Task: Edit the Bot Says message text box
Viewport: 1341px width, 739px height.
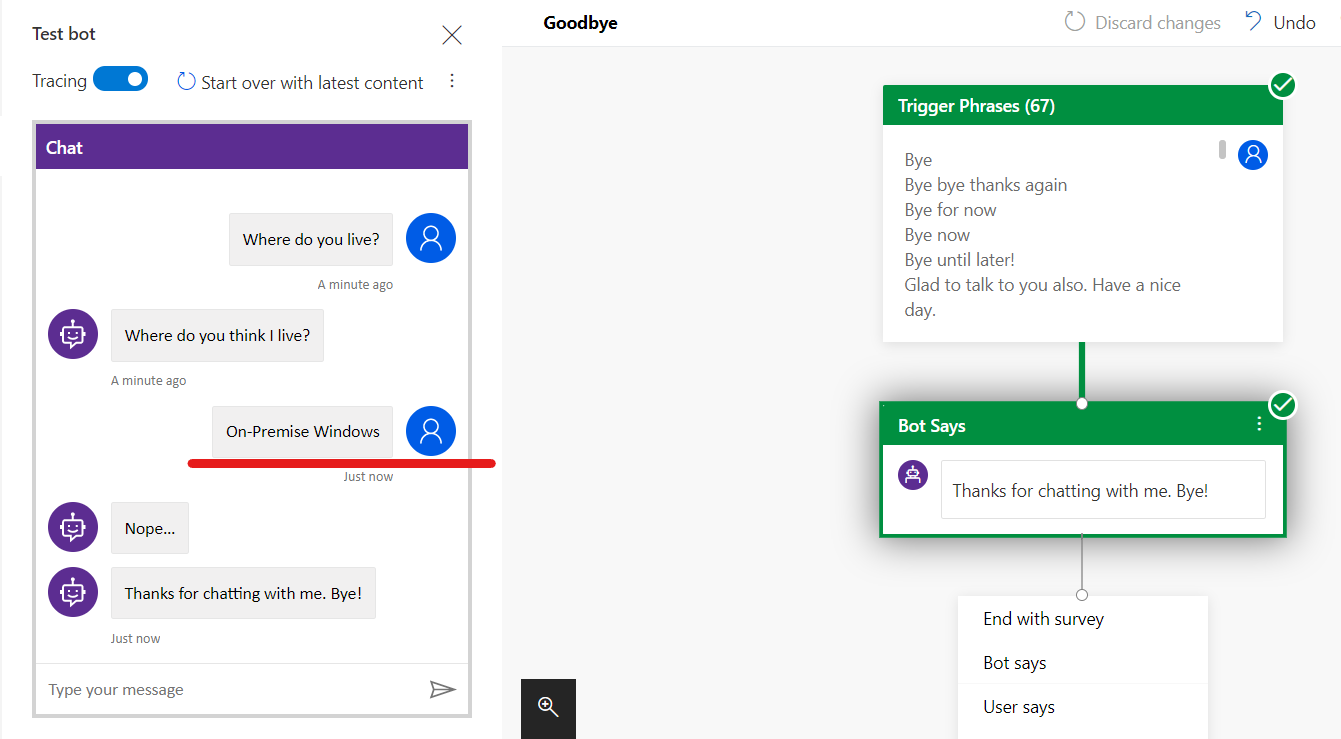Action: 1103,490
